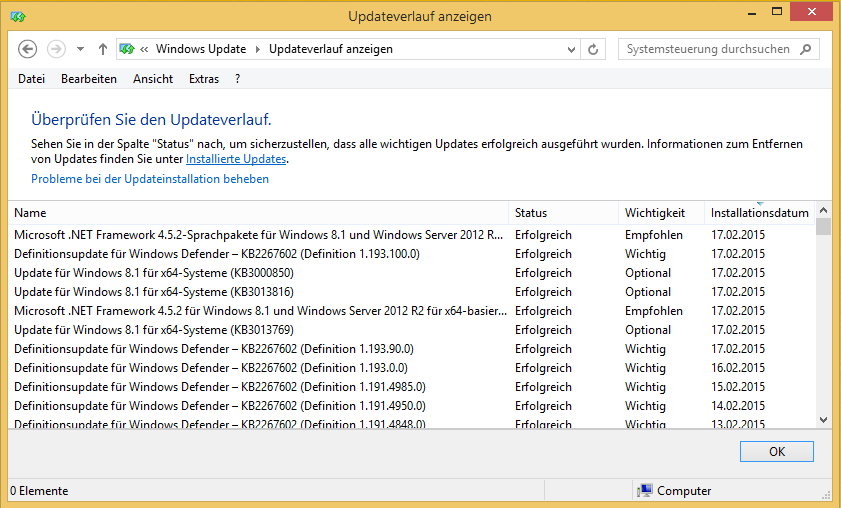Click the Windows Update icon in address bar

[x=127, y=49]
